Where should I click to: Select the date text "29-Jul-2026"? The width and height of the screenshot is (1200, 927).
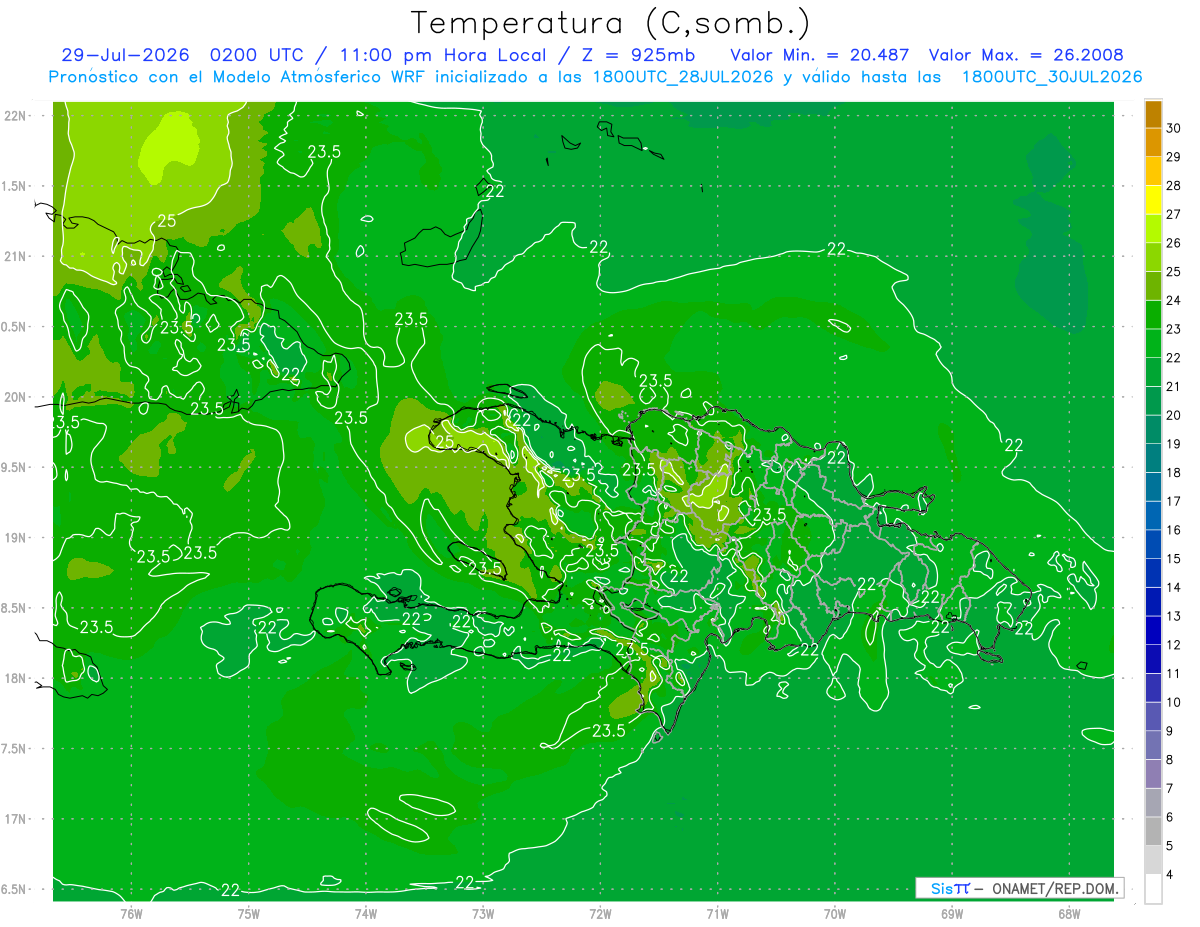[126, 55]
